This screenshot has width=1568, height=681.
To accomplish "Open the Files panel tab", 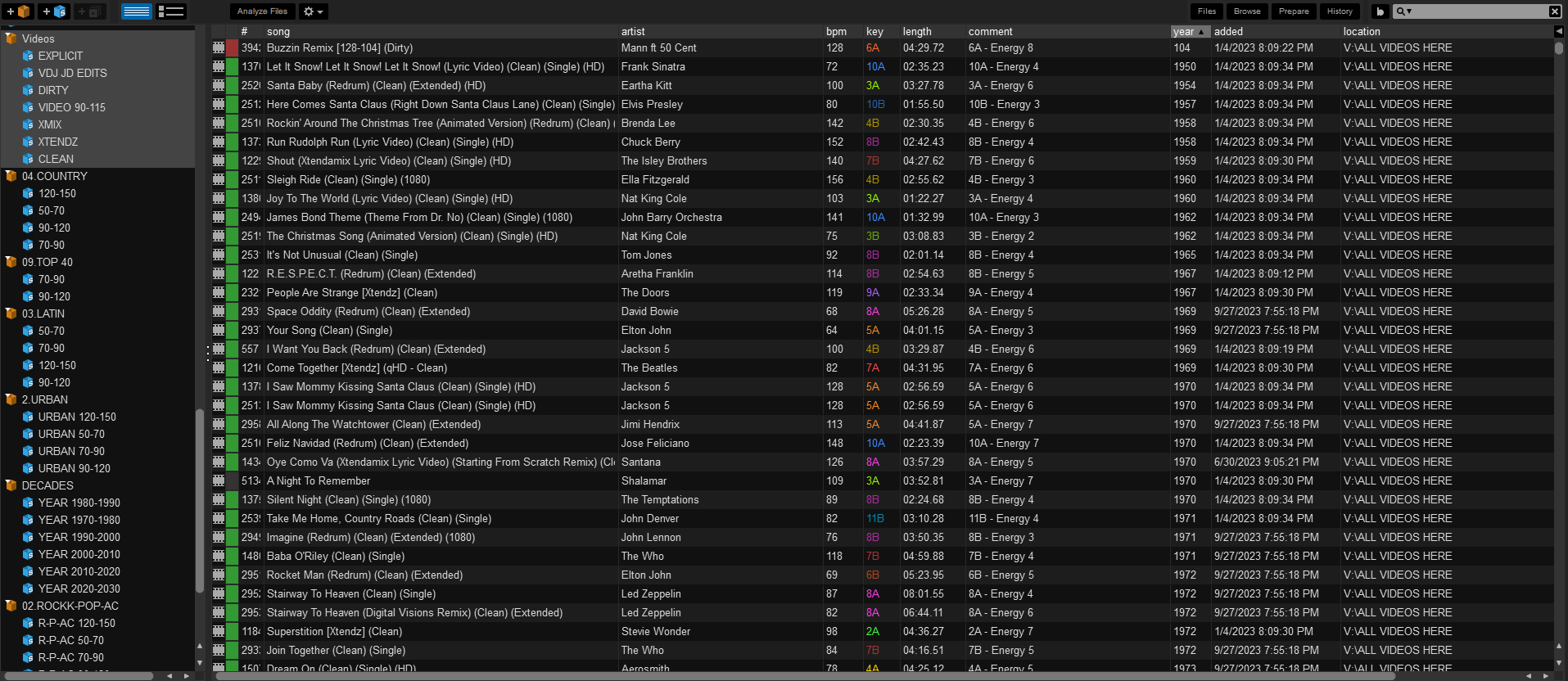I will pyautogui.click(x=1206, y=11).
